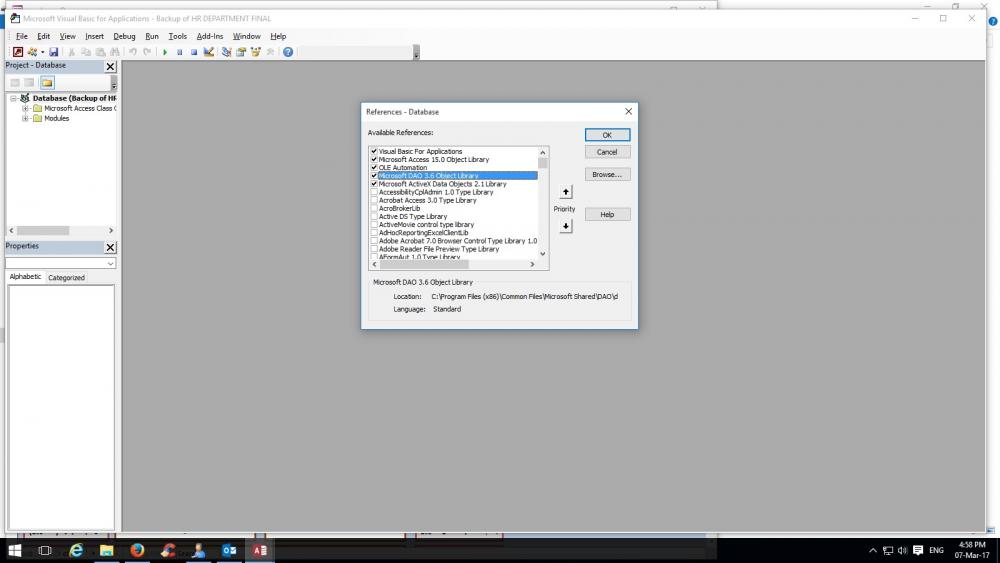Click the View Microsoft Access toolbar icon
The image size is (1000, 563).
pyautogui.click(x=18, y=52)
